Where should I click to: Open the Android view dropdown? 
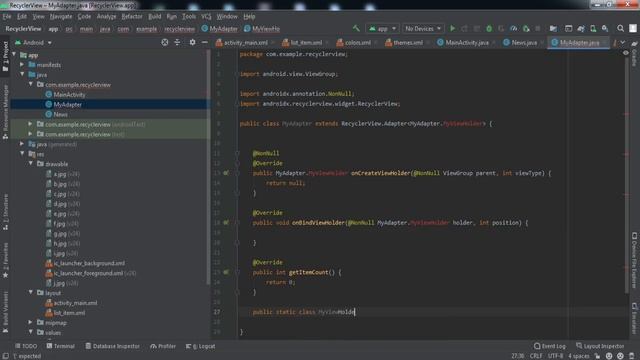click(33, 42)
